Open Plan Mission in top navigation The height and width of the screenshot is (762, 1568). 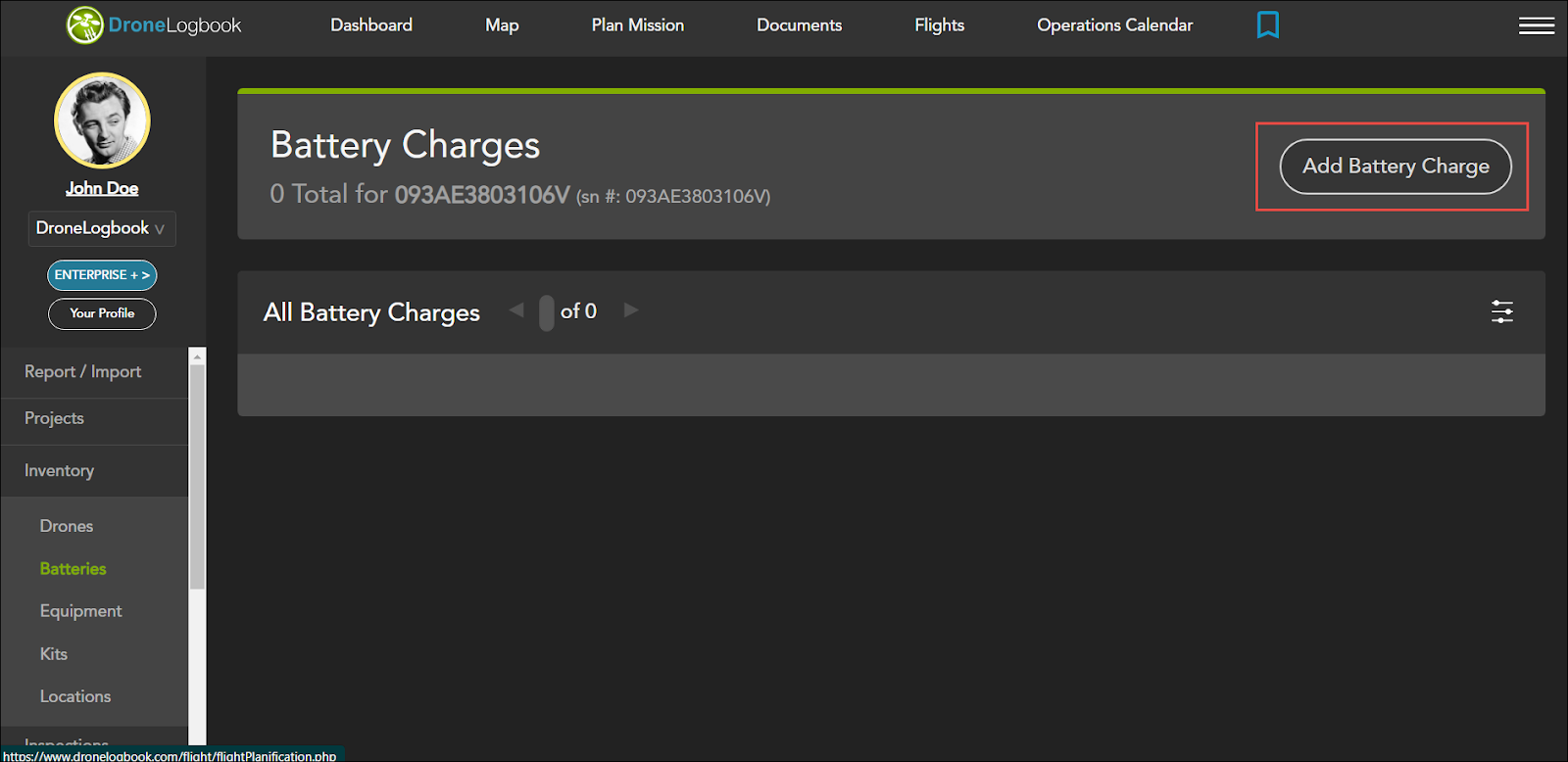point(638,25)
